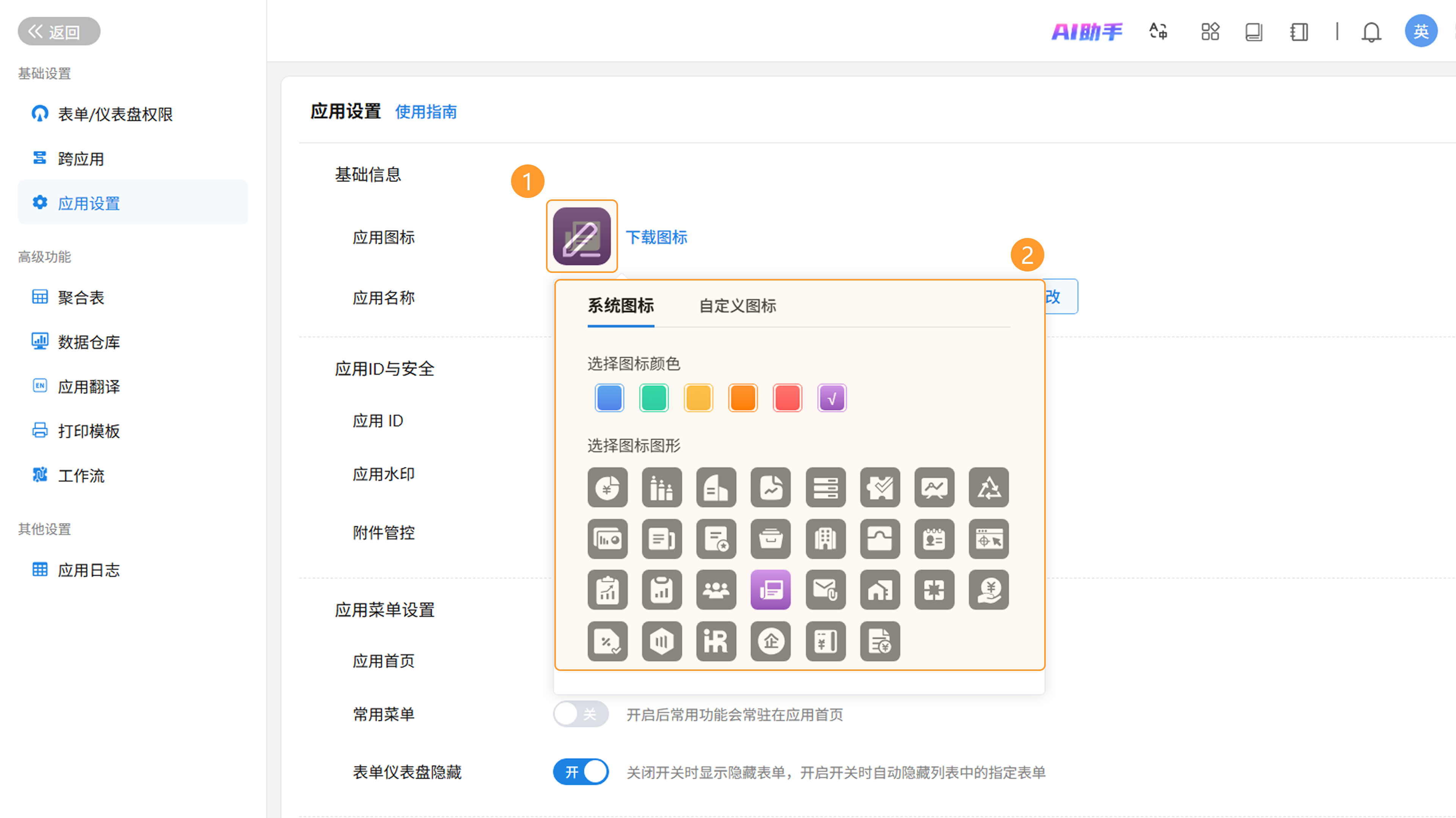This screenshot has width=1456, height=818.
Task: Enable the 常用菜单 switch
Action: (x=581, y=714)
